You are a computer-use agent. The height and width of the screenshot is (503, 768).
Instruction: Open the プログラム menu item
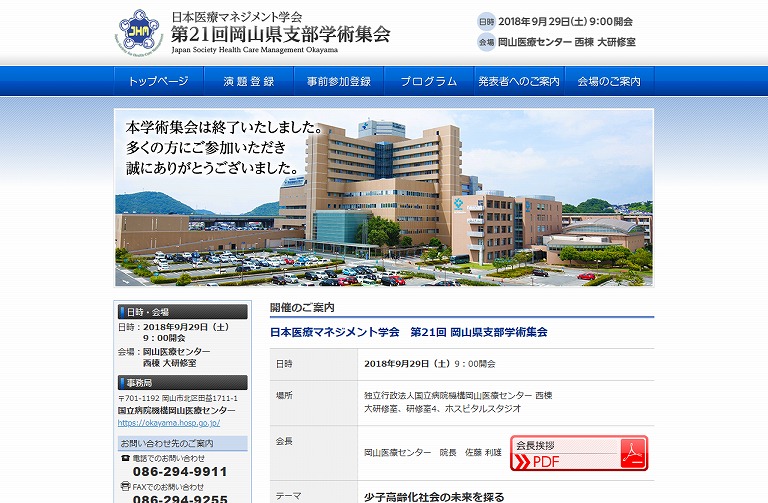pos(429,81)
